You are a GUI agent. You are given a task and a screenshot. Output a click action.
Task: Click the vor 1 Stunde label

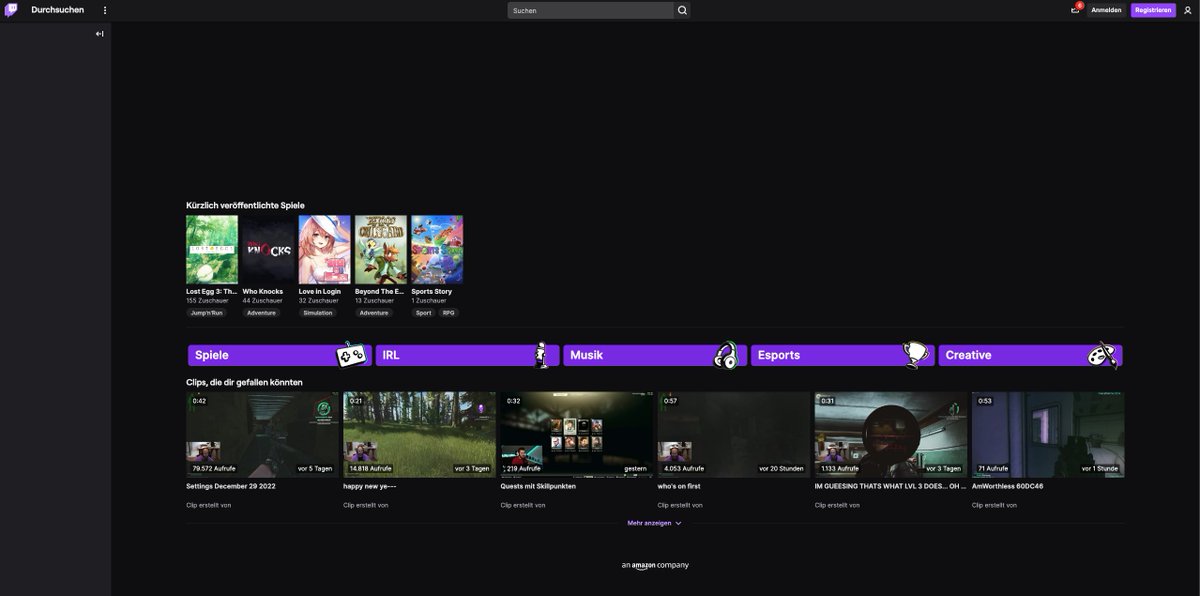tap(1100, 468)
